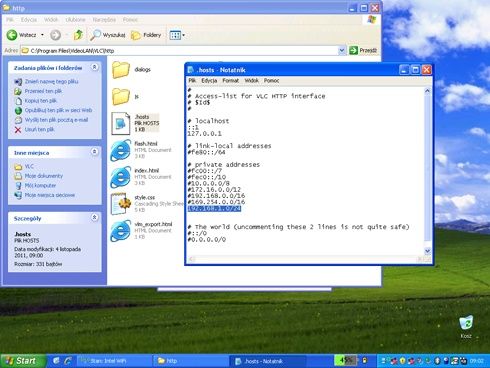Viewport: 490px width, 368px height.
Task: Switch to .hosts - Notatnik taskbar button
Action: (268, 361)
